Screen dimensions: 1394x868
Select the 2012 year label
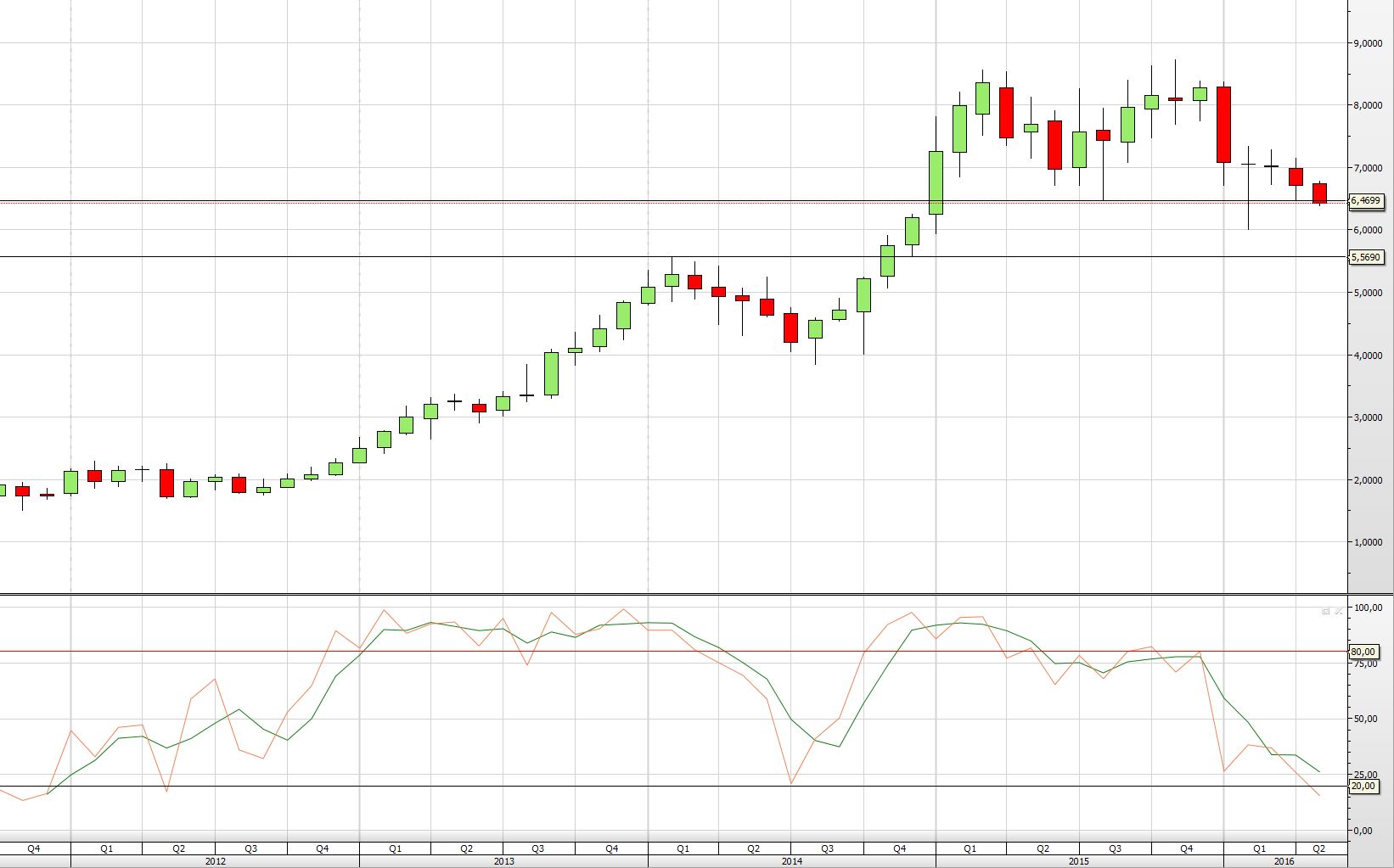216,861
